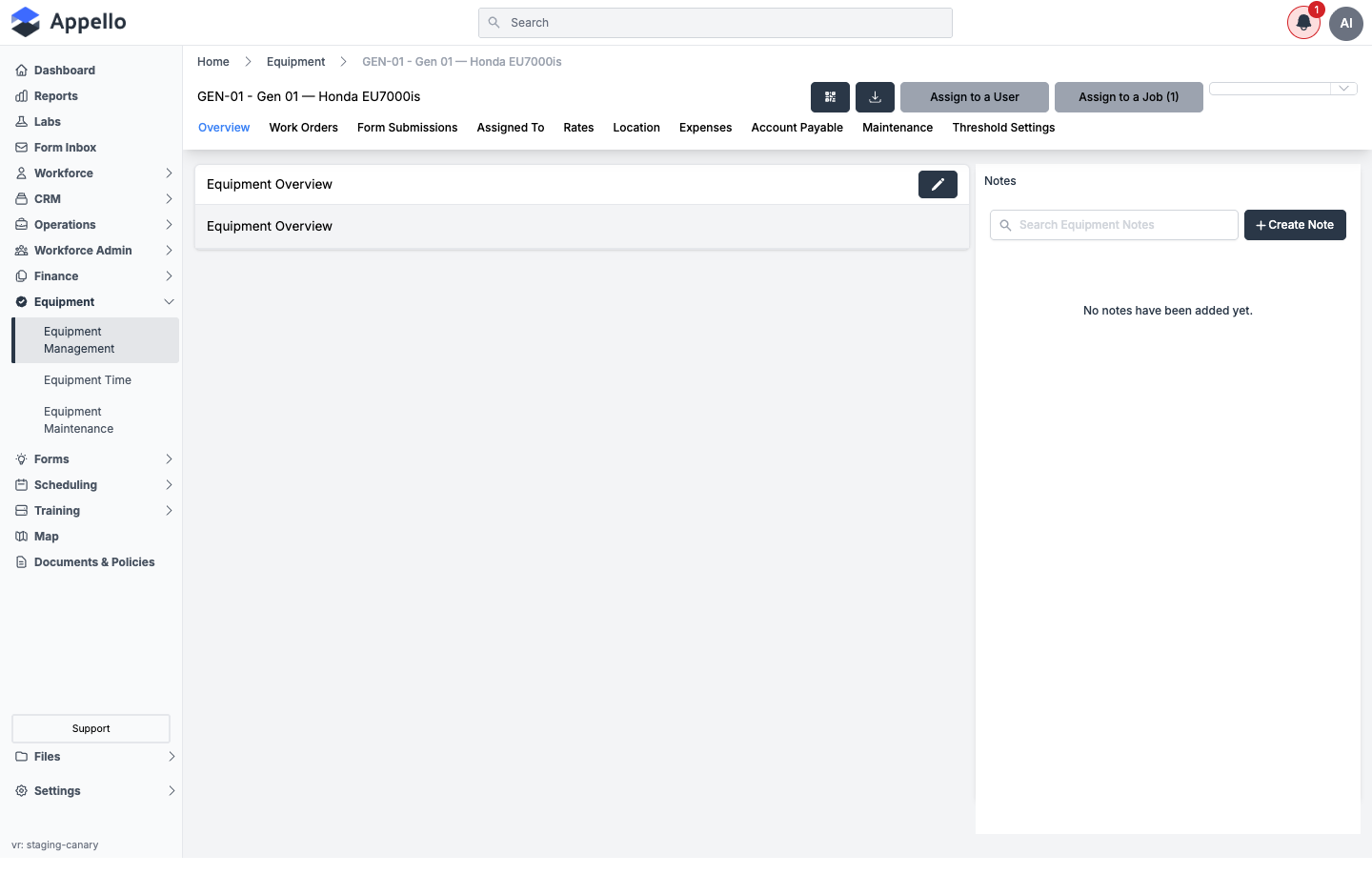Focus the global Search field
Screen dimensions: 1372x875
pos(716,23)
